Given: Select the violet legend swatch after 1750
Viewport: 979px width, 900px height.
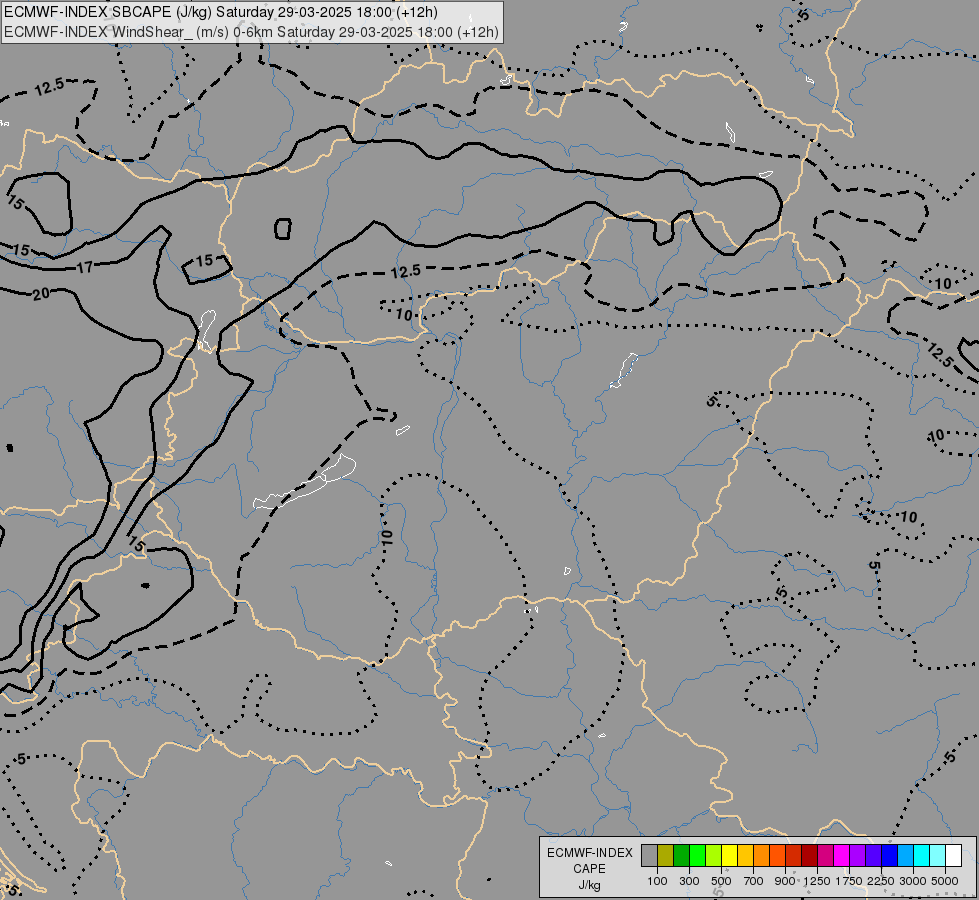Looking at the screenshot, I should pos(857,855).
